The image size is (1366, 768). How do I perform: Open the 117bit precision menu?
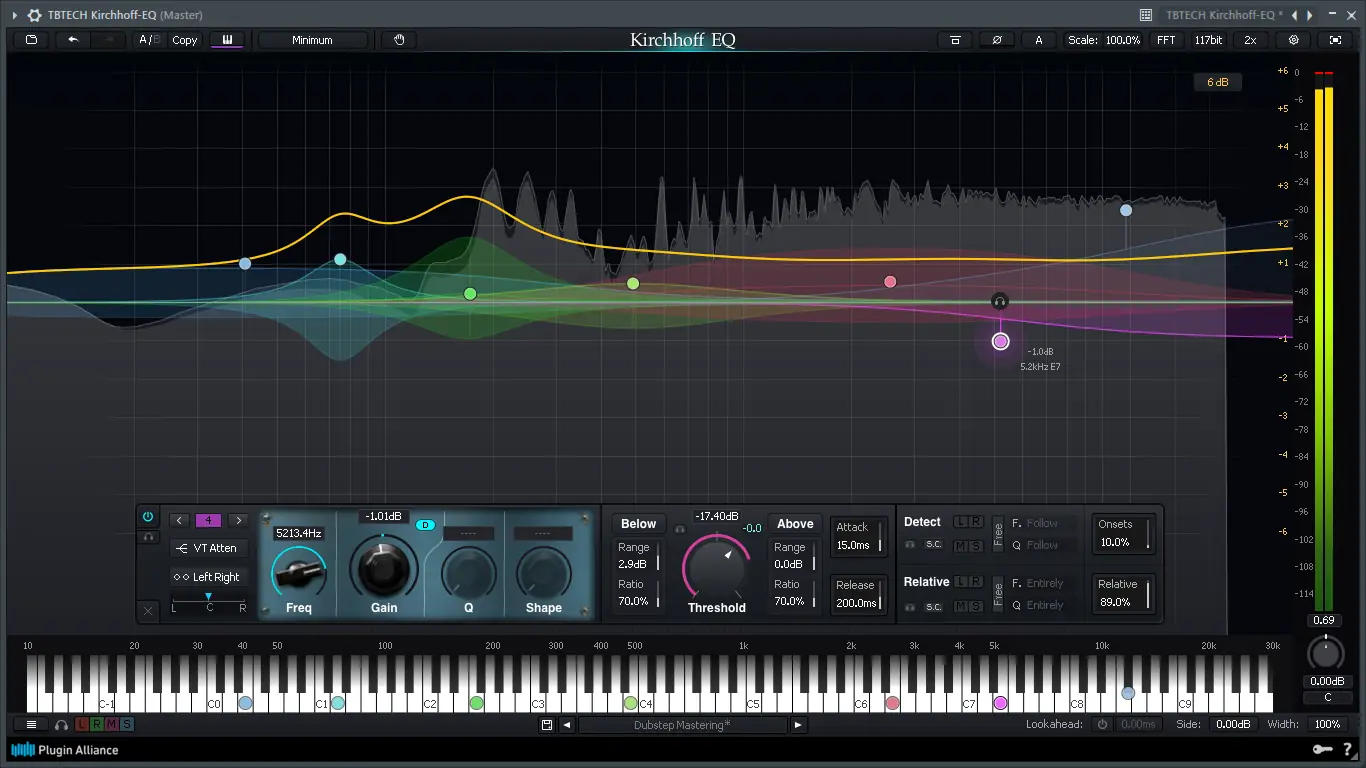1208,40
